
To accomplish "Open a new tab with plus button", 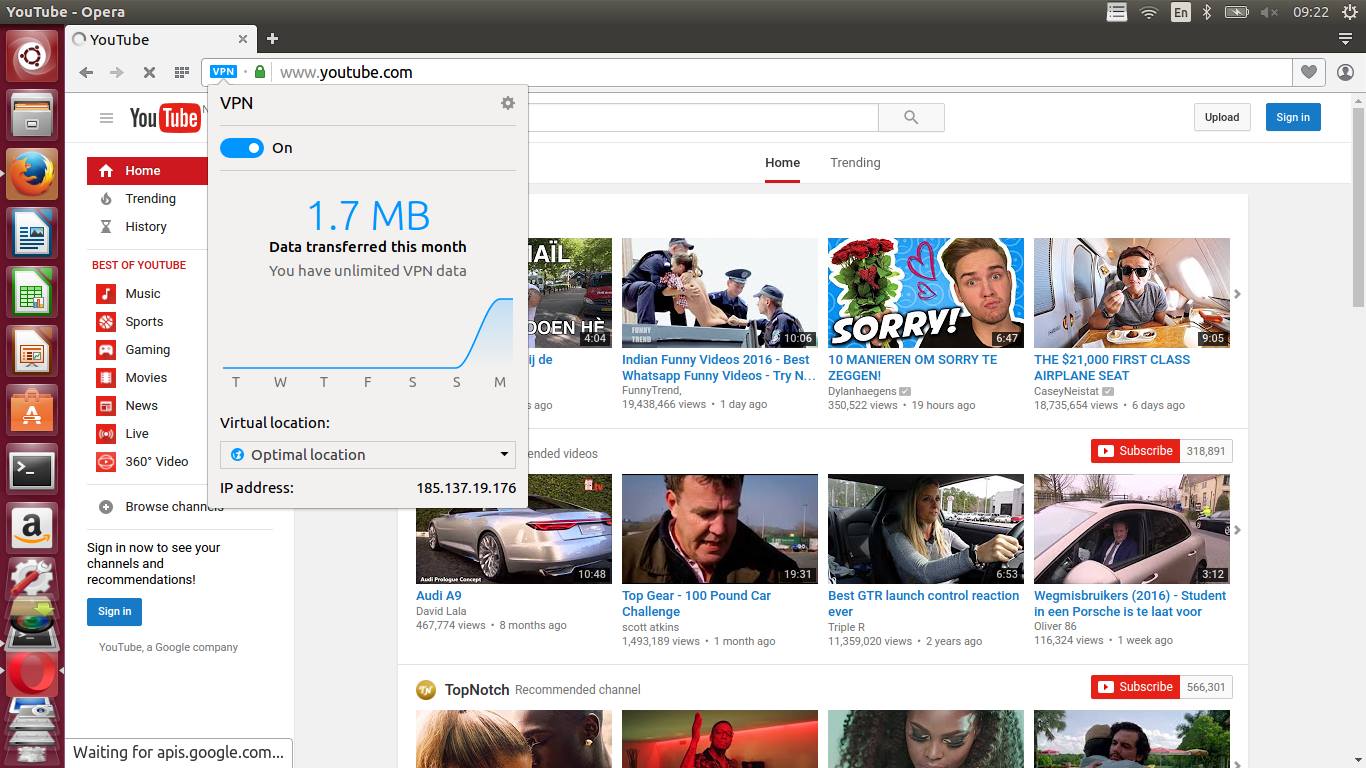I will [x=272, y=39].
